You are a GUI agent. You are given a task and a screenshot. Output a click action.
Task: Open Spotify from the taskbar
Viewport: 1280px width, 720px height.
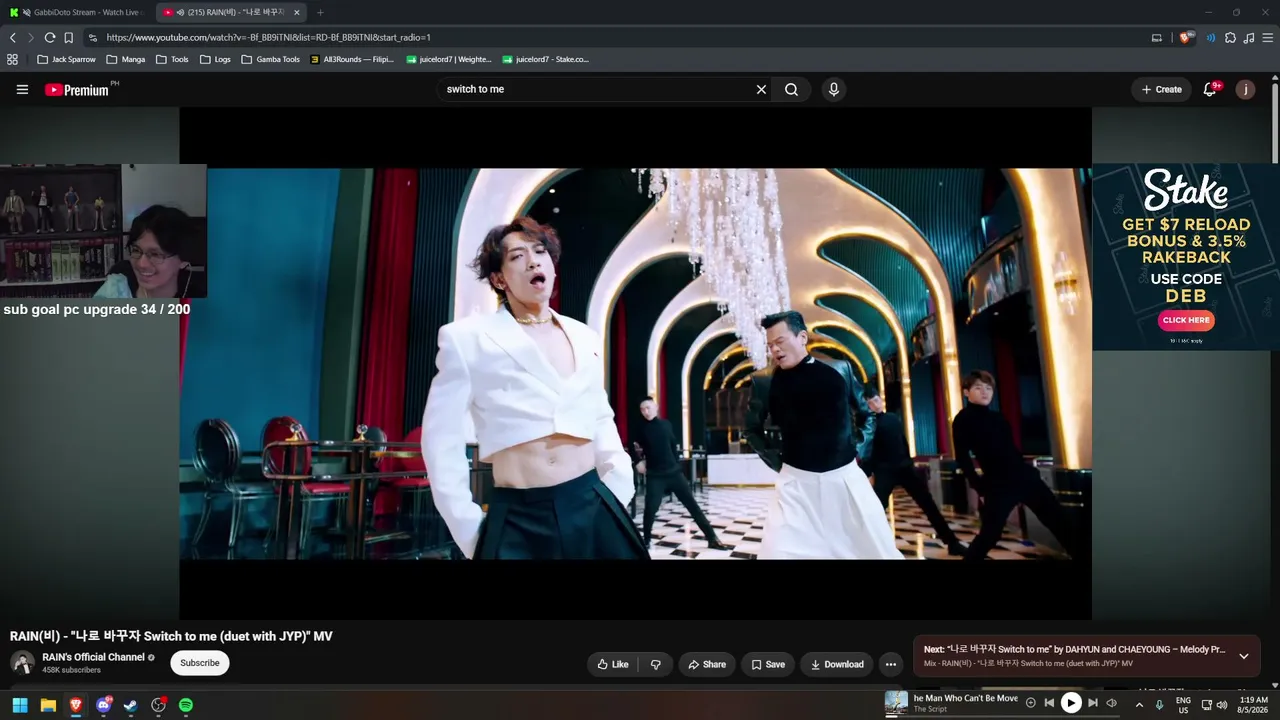pyautogui.click(x=186, y=705)
